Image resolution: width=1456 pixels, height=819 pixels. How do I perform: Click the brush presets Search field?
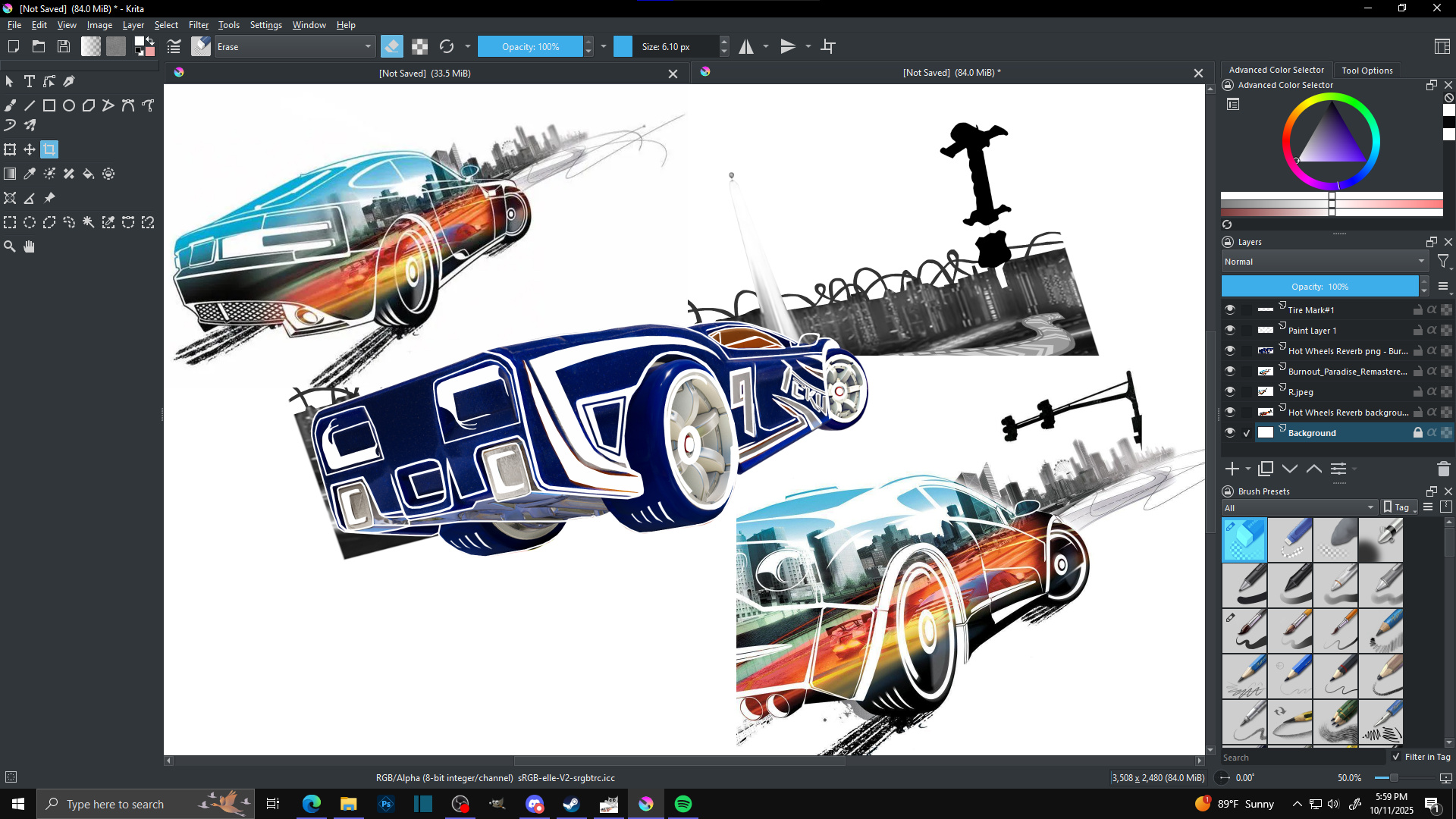tap(1301, 757)
